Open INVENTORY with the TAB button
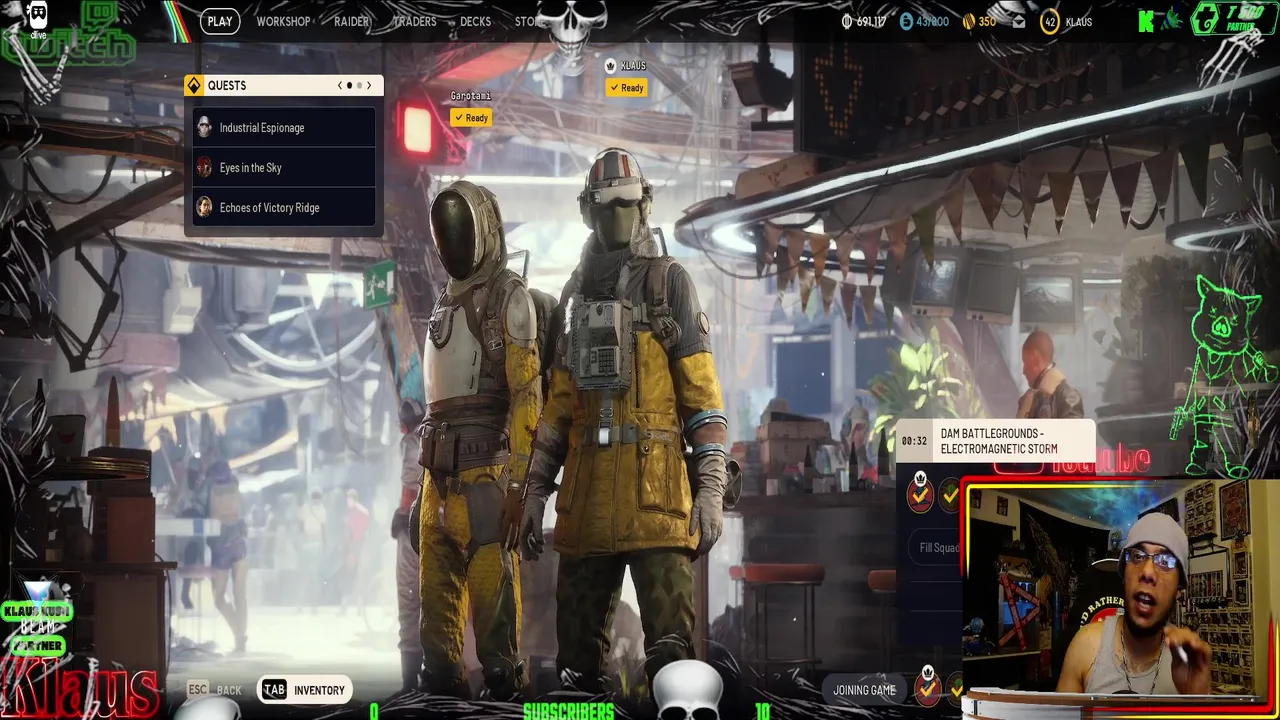This screenshot has width=1280, height=720. click(x=304, y=690)
